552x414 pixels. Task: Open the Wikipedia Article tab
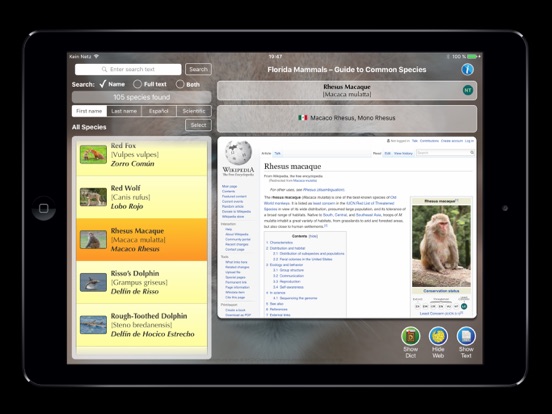click(x=266, y=153)
